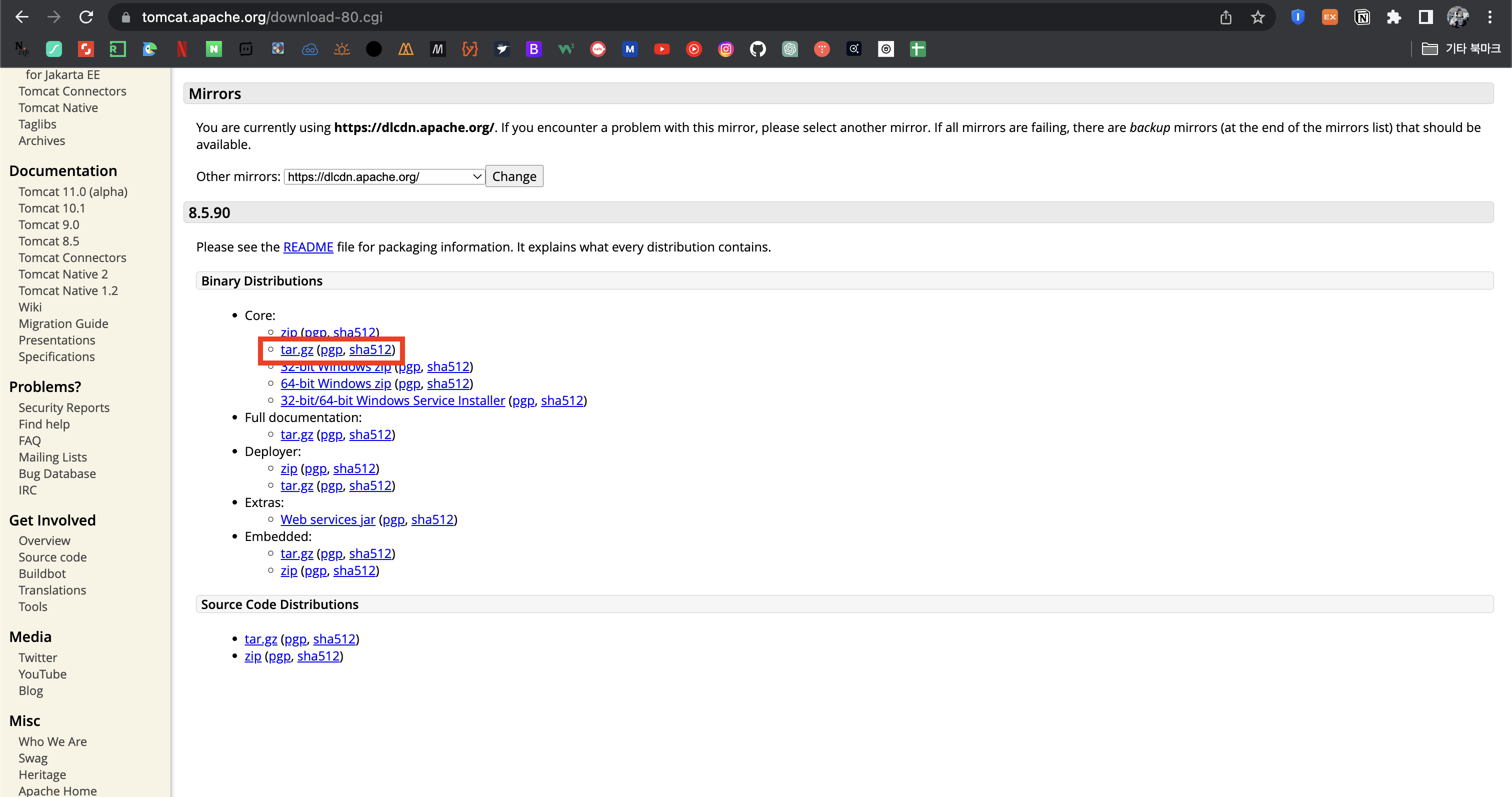
Task: Bookmark this page with the star icon
Action: click(x=1257, y=17)
